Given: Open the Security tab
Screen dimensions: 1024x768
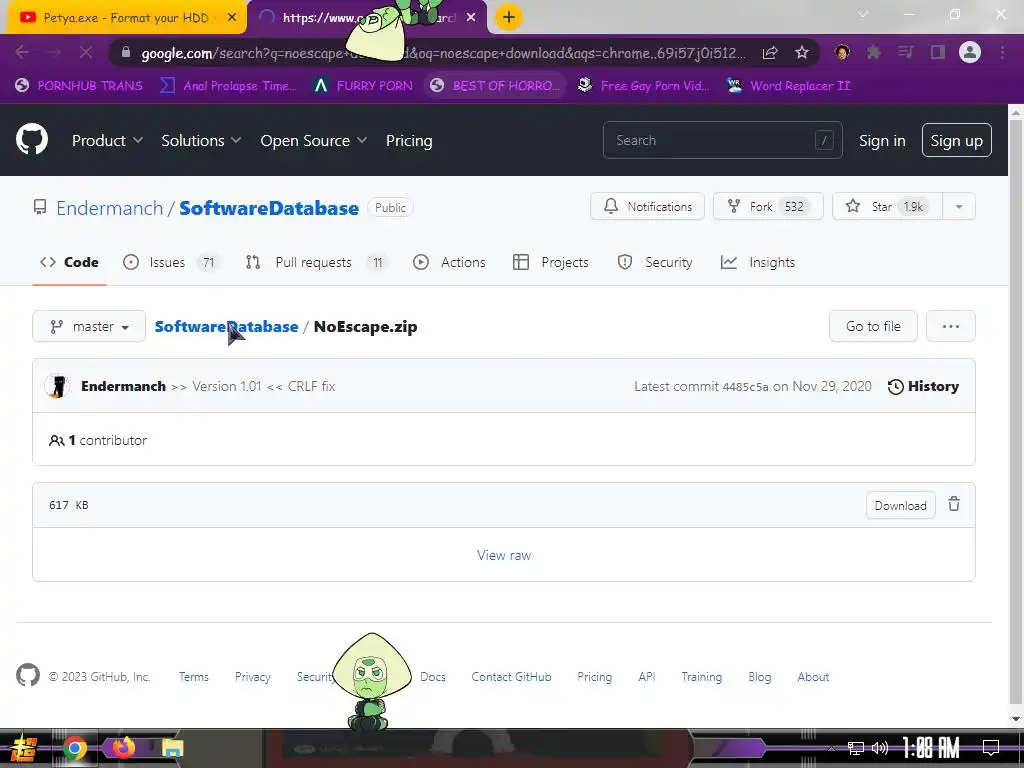Looking at the screenshot, I should [x=654, y=263].
